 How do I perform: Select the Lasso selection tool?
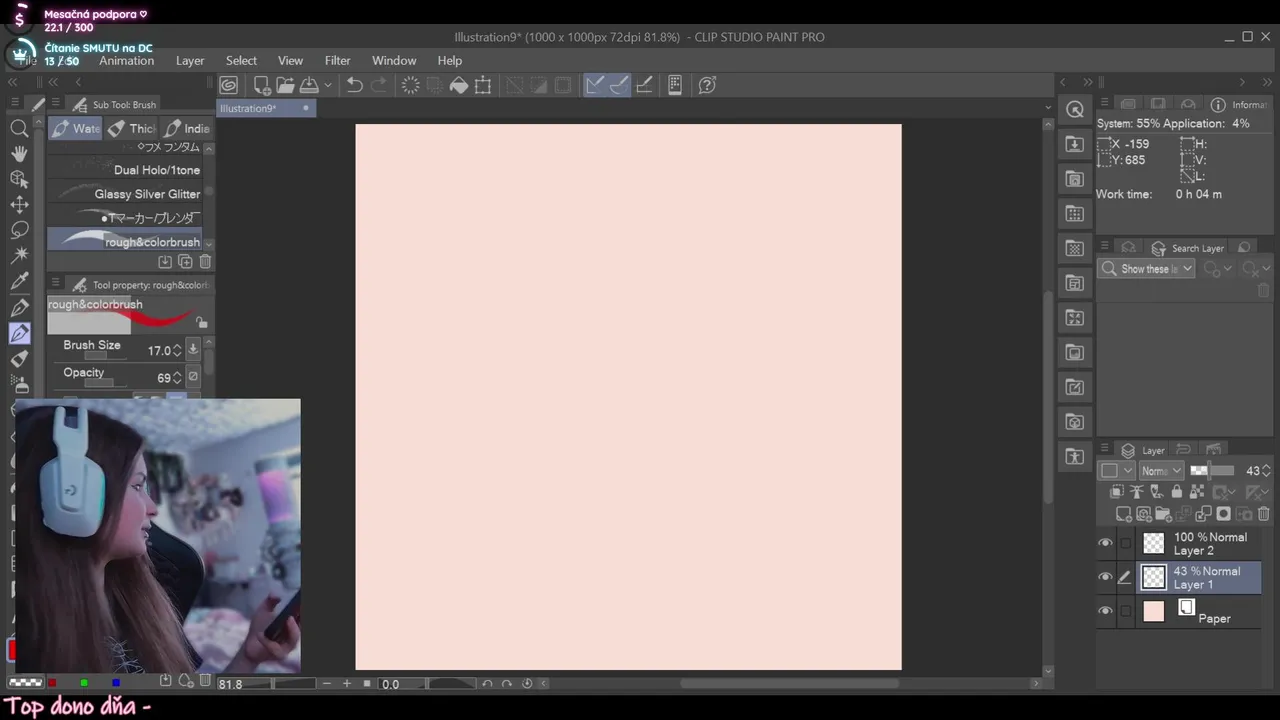[19, 230]
